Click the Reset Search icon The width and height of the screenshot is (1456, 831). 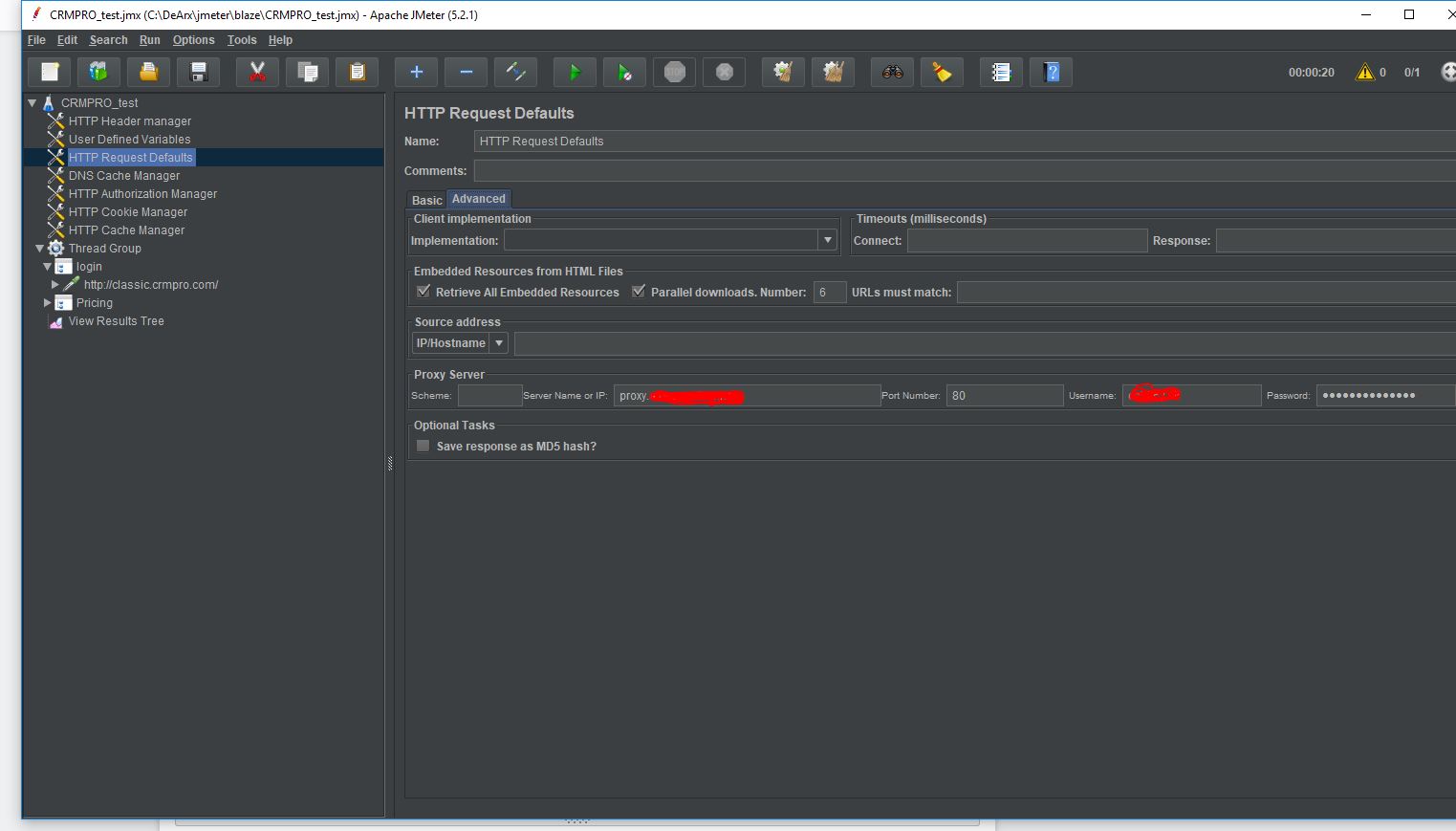tap(942, 72)
